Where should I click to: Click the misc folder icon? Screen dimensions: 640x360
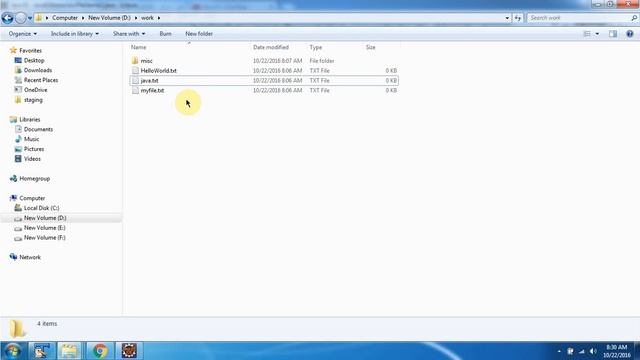135,61
